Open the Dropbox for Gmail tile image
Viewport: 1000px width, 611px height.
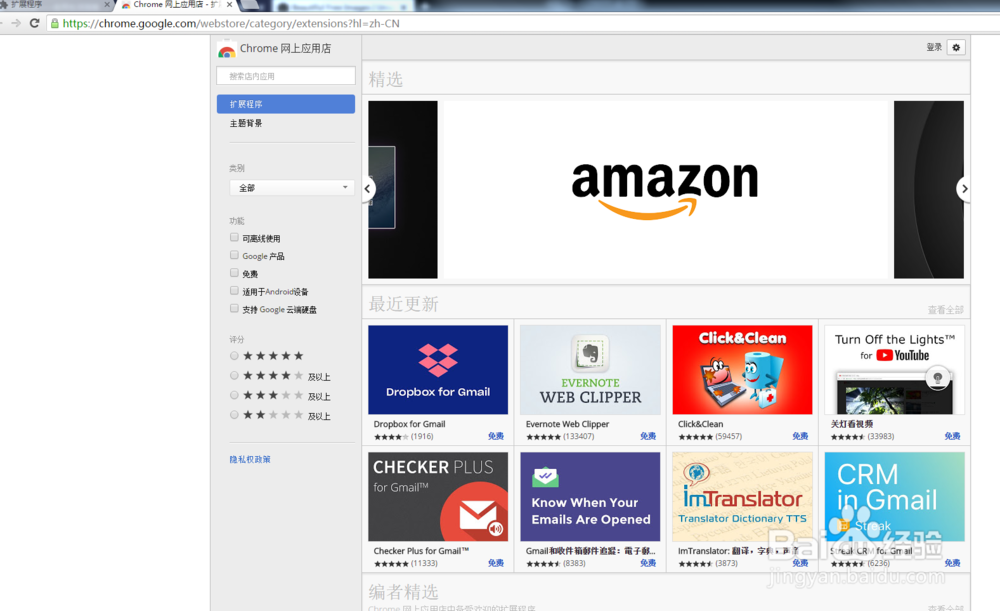(438, 370)
